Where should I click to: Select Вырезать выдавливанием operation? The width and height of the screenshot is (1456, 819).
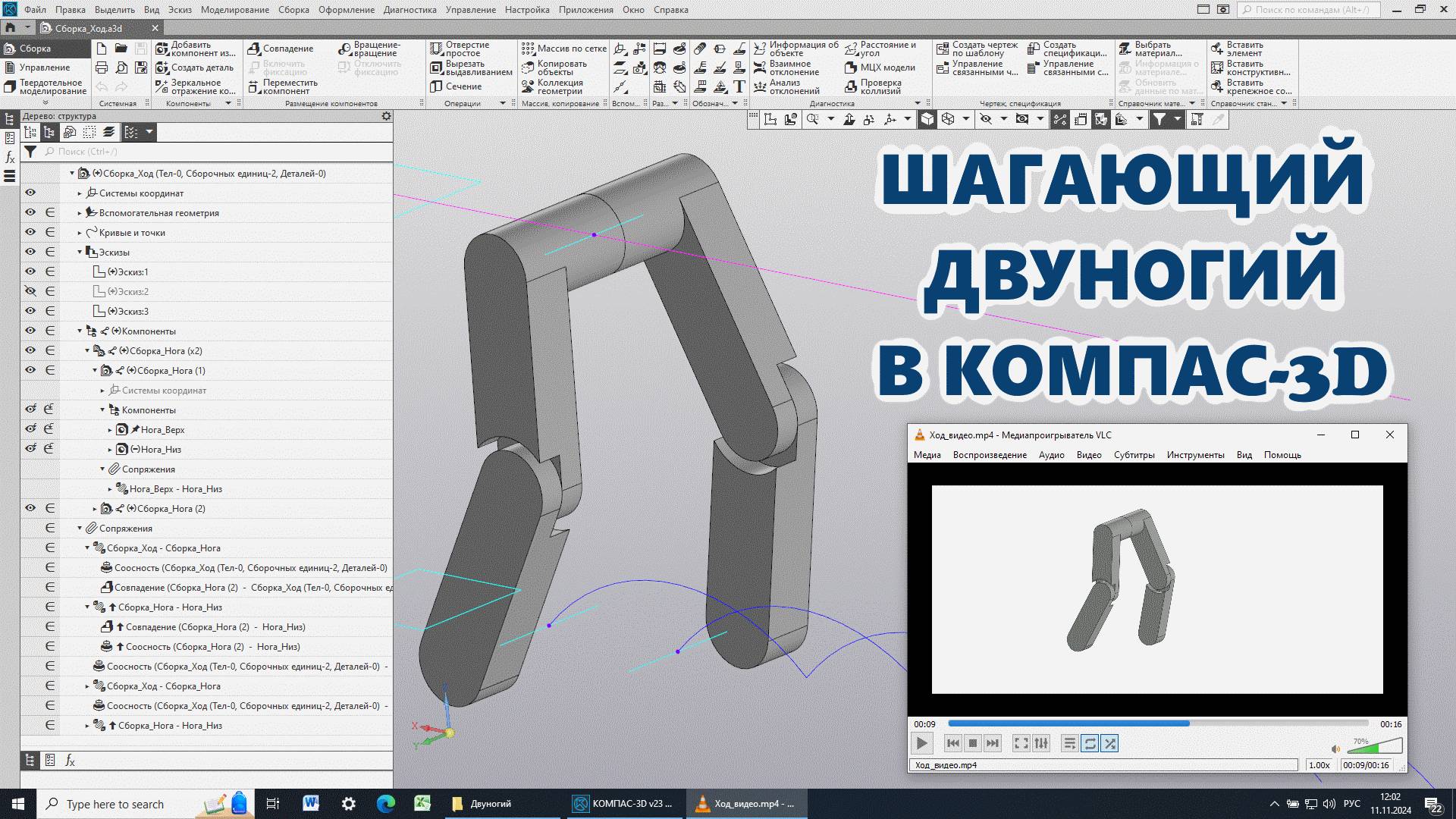tap(471, 68)
